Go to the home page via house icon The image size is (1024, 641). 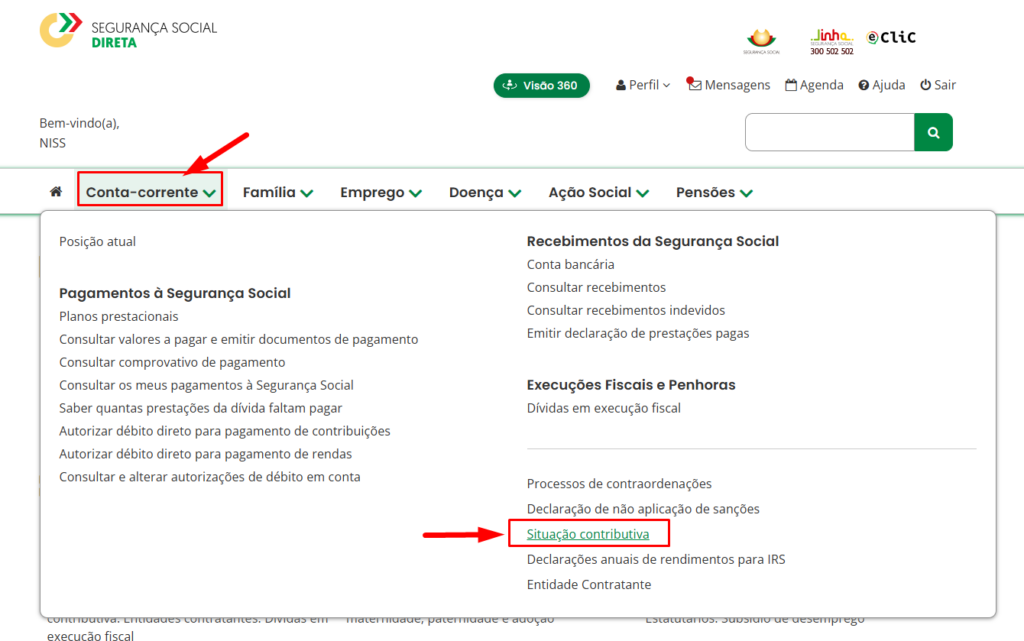point(56,192)
